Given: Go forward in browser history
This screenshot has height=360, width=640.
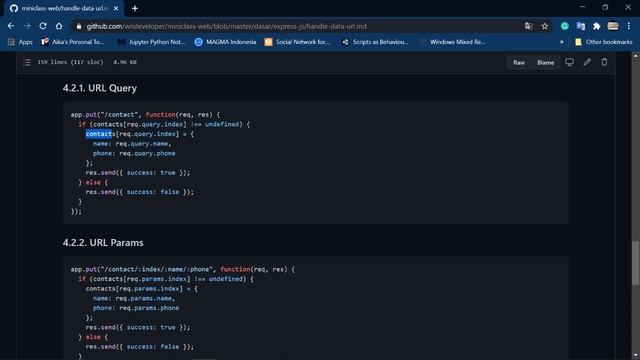Looking at the screenshot, I should pyautogui.click(x=27, y=26).
